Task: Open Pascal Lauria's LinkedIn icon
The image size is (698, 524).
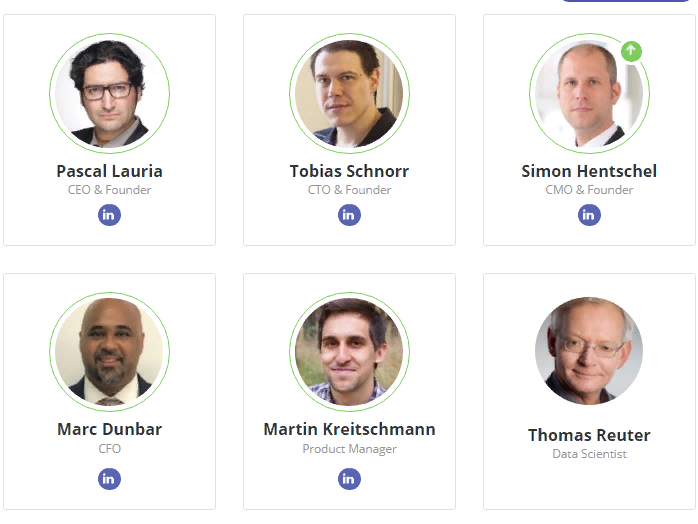Action: [x=109, y=215]
